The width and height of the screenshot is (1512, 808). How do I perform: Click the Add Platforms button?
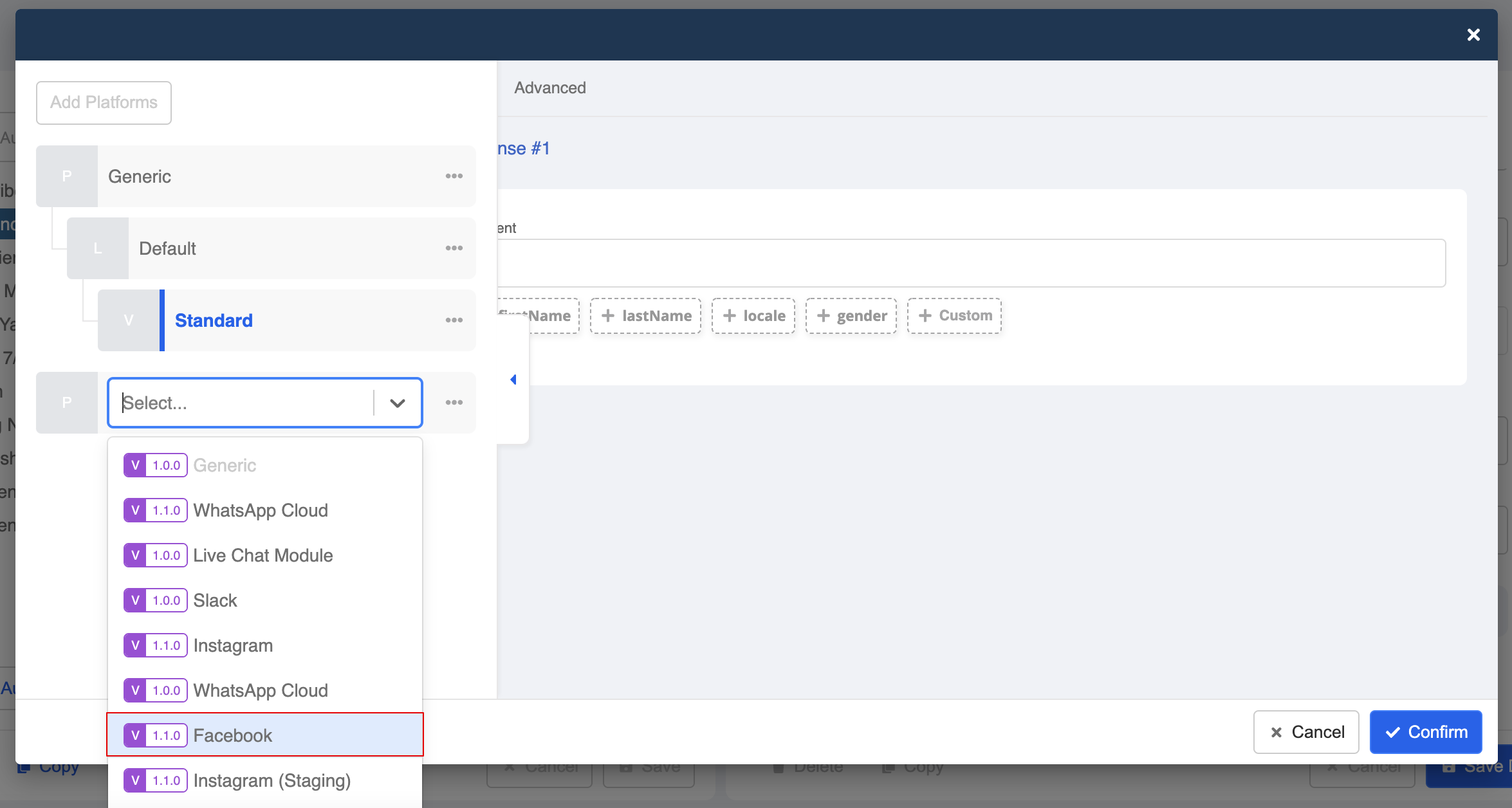[x=104, y=103]
